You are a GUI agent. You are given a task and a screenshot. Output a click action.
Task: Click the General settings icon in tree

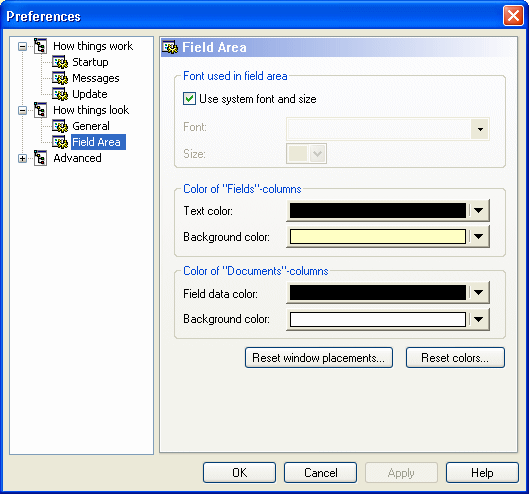[x=60, y=126]
